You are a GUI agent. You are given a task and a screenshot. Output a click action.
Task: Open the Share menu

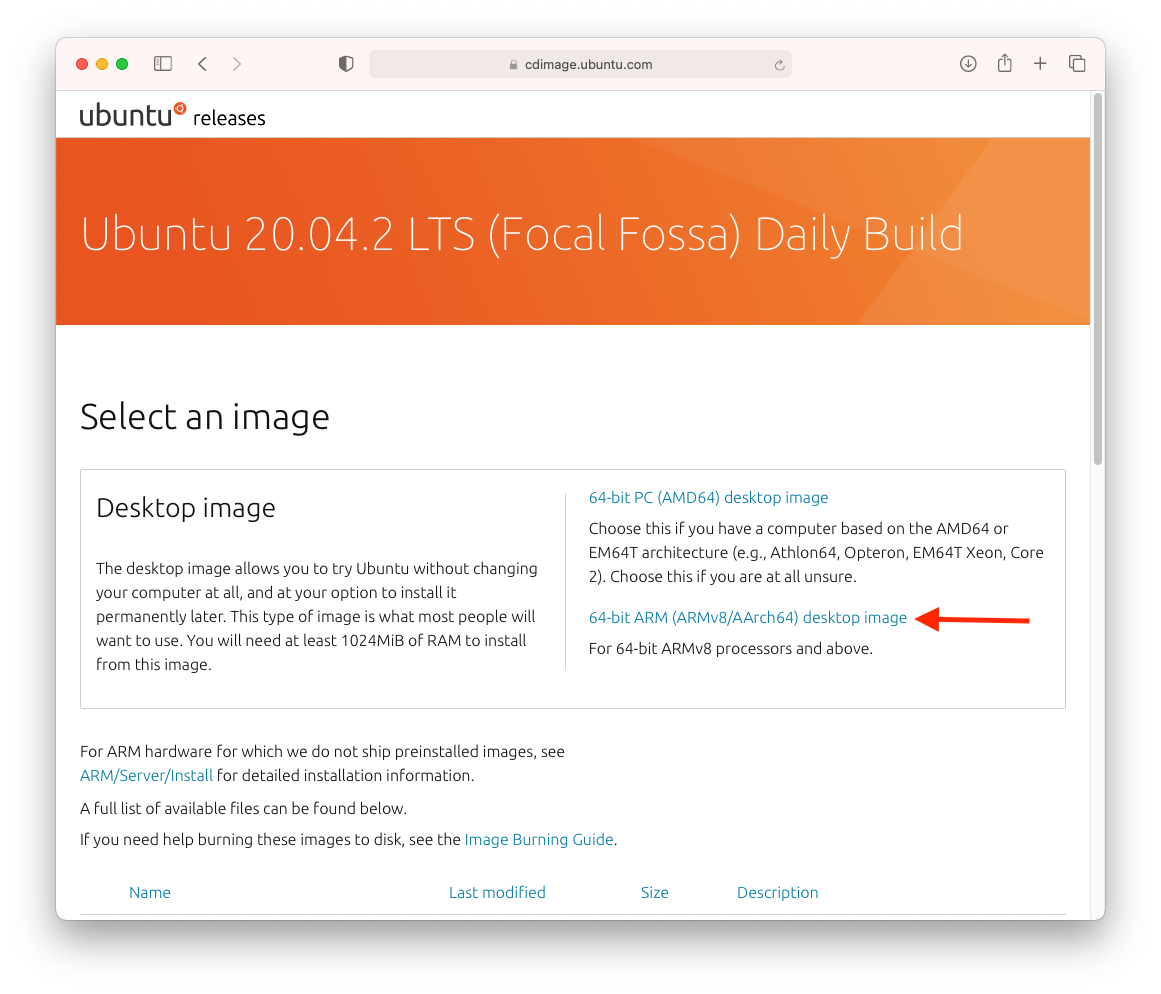tap(1004, 64)
